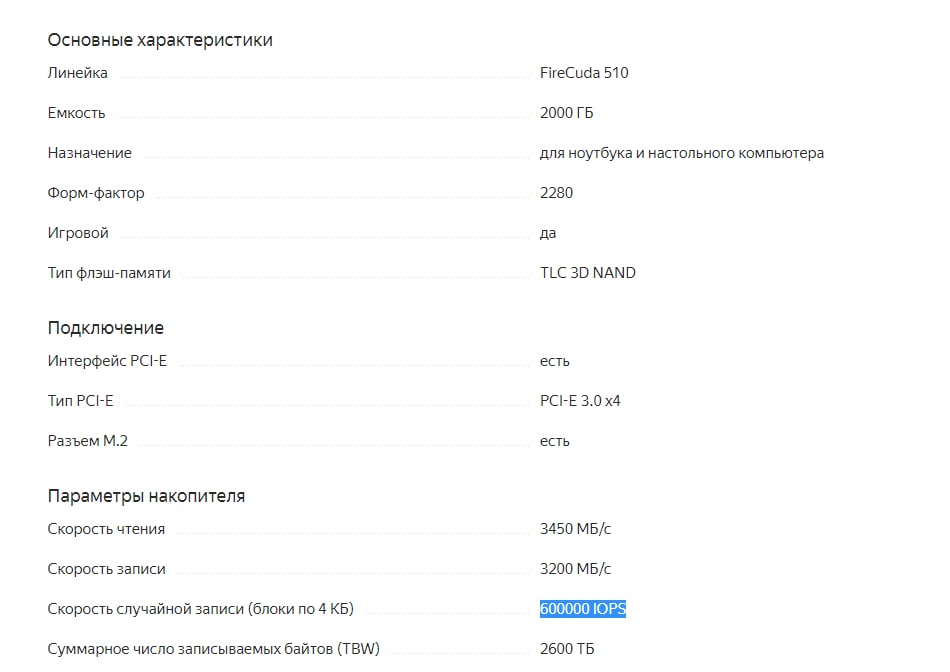Click the Скорость записи label
The image size is (950, 672).
tap(106, 568)
